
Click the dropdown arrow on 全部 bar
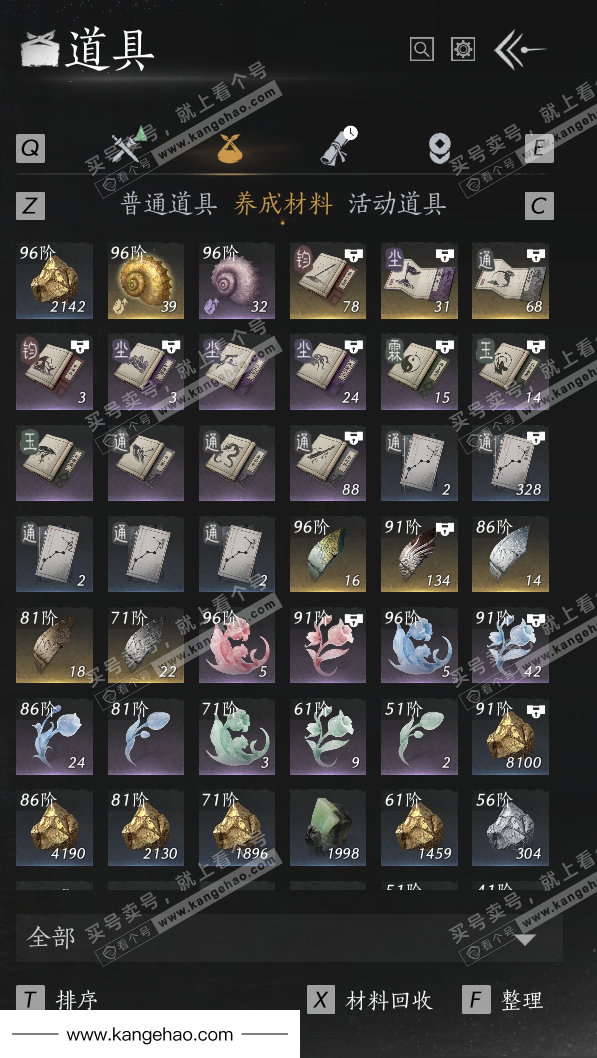pyautogui.click(x=525, y=939)
